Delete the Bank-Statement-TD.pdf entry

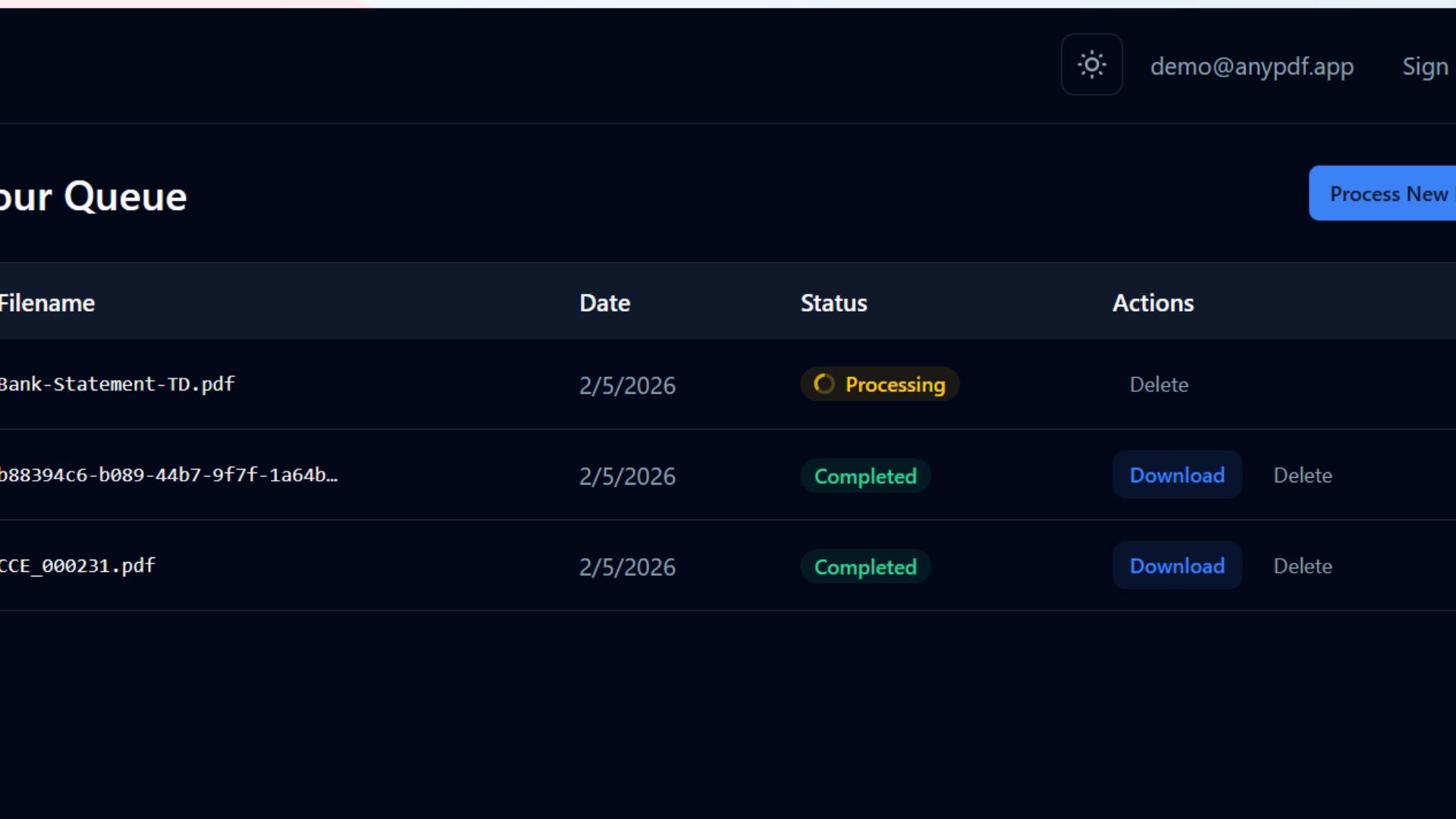tap(1159, 384)
